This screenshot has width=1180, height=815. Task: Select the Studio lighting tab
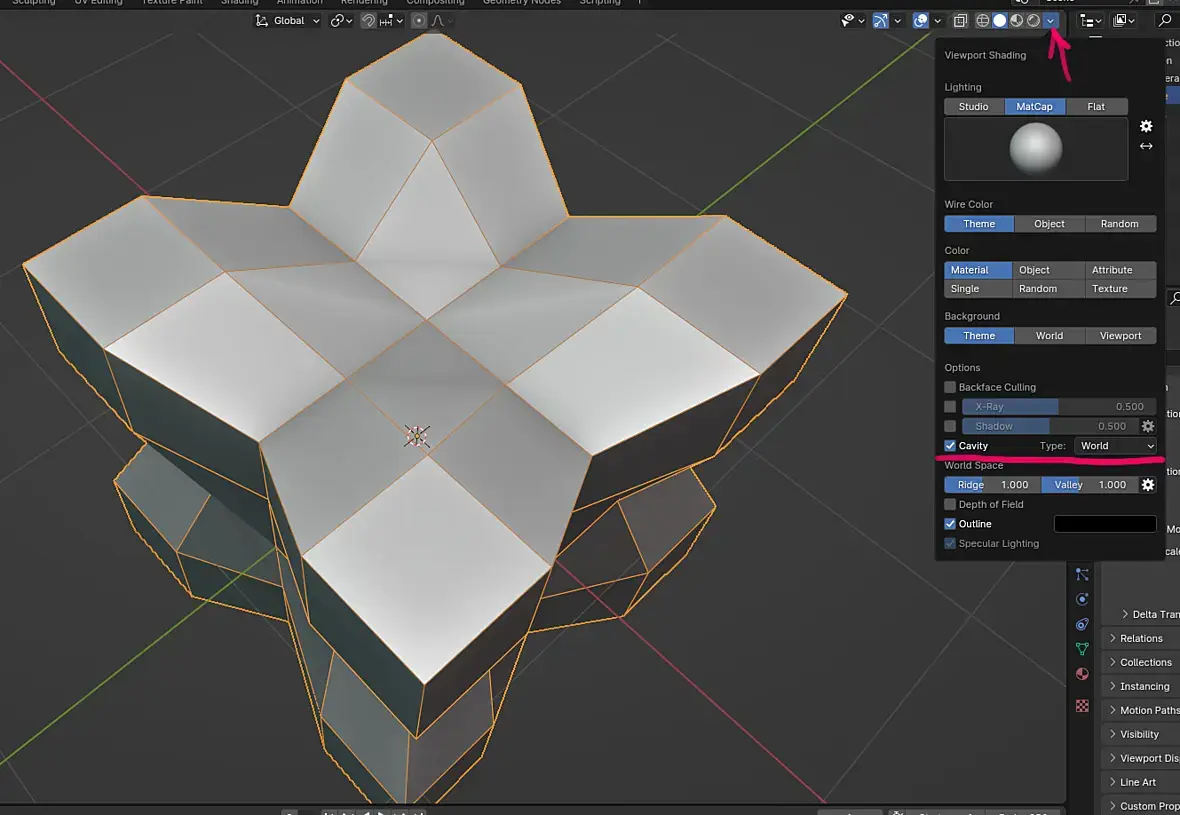click(974, 107)
